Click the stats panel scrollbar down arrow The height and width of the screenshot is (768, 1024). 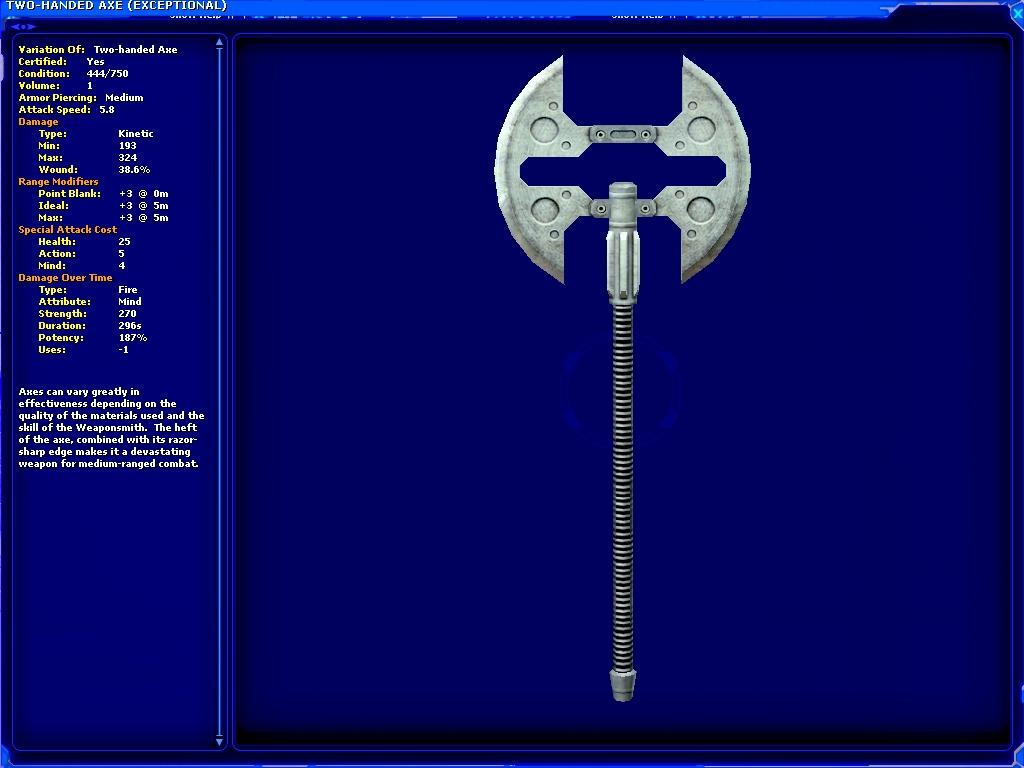(219, 741)
